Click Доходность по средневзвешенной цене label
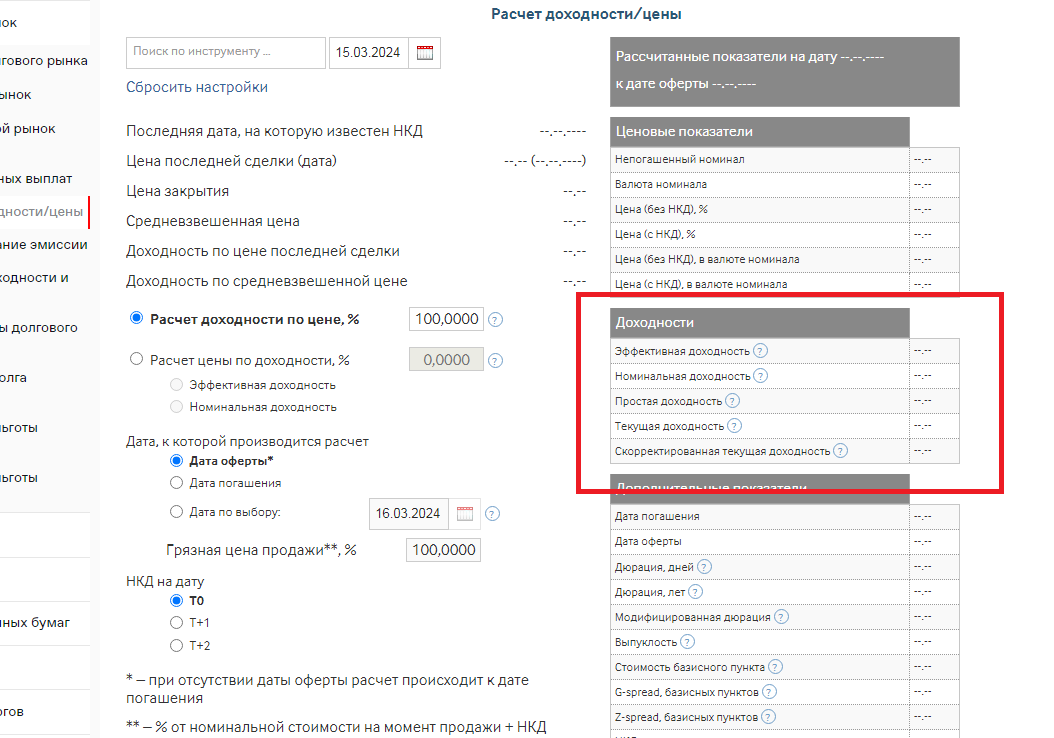The width and height of the screenshot is (1054, 738). 267,282
